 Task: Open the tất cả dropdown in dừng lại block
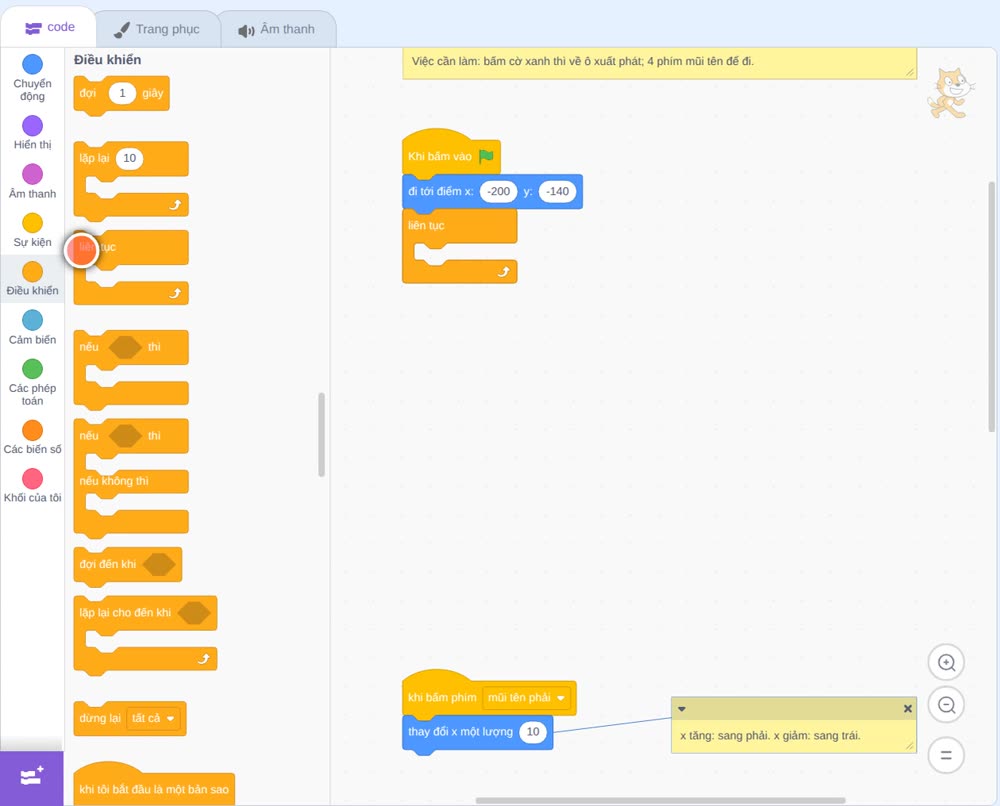(153, 719)
